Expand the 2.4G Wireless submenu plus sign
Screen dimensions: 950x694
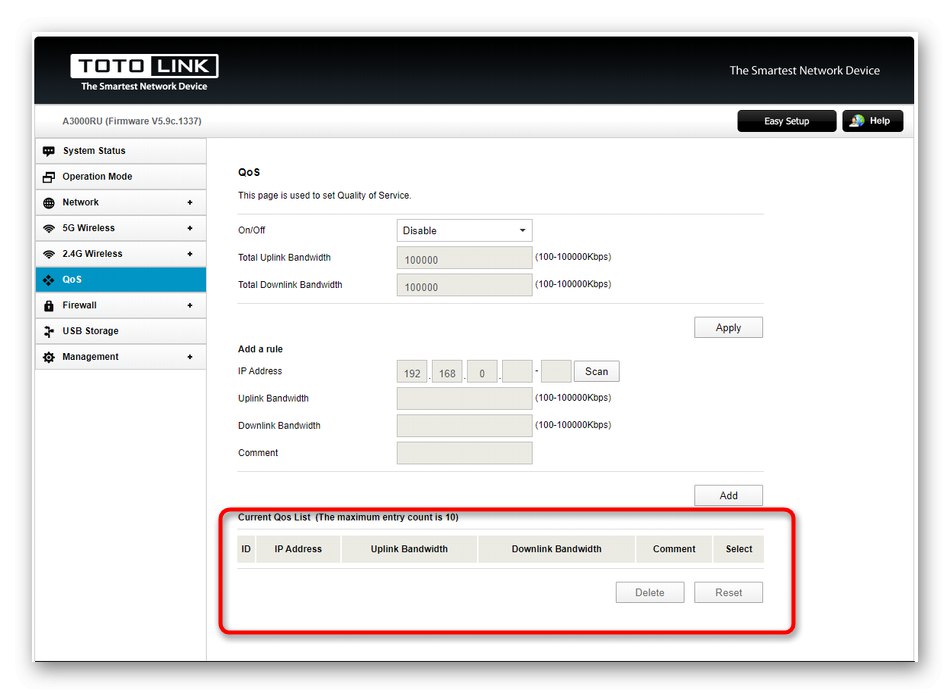pos(190,254)
